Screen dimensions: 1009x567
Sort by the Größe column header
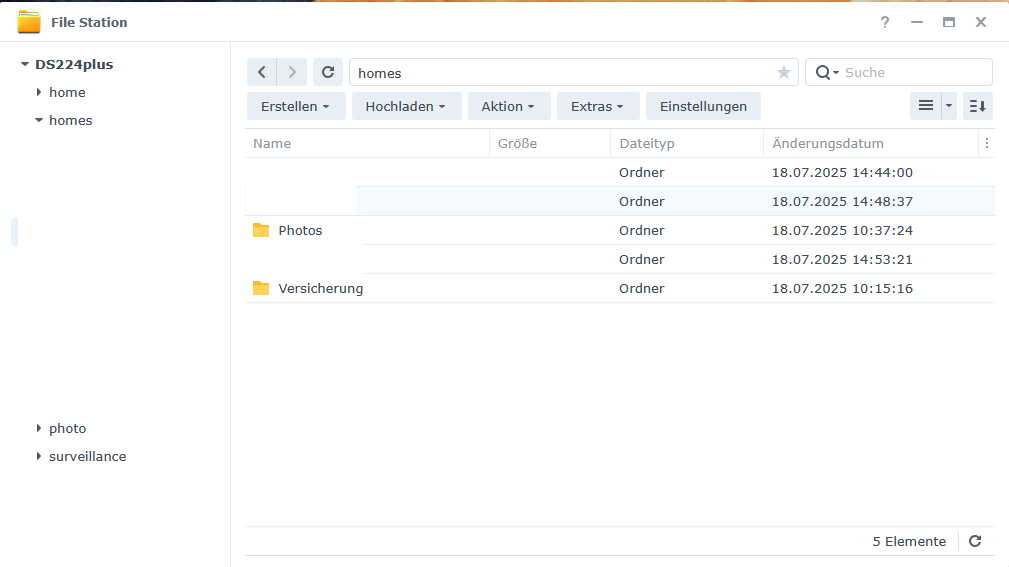pos(550,144)
